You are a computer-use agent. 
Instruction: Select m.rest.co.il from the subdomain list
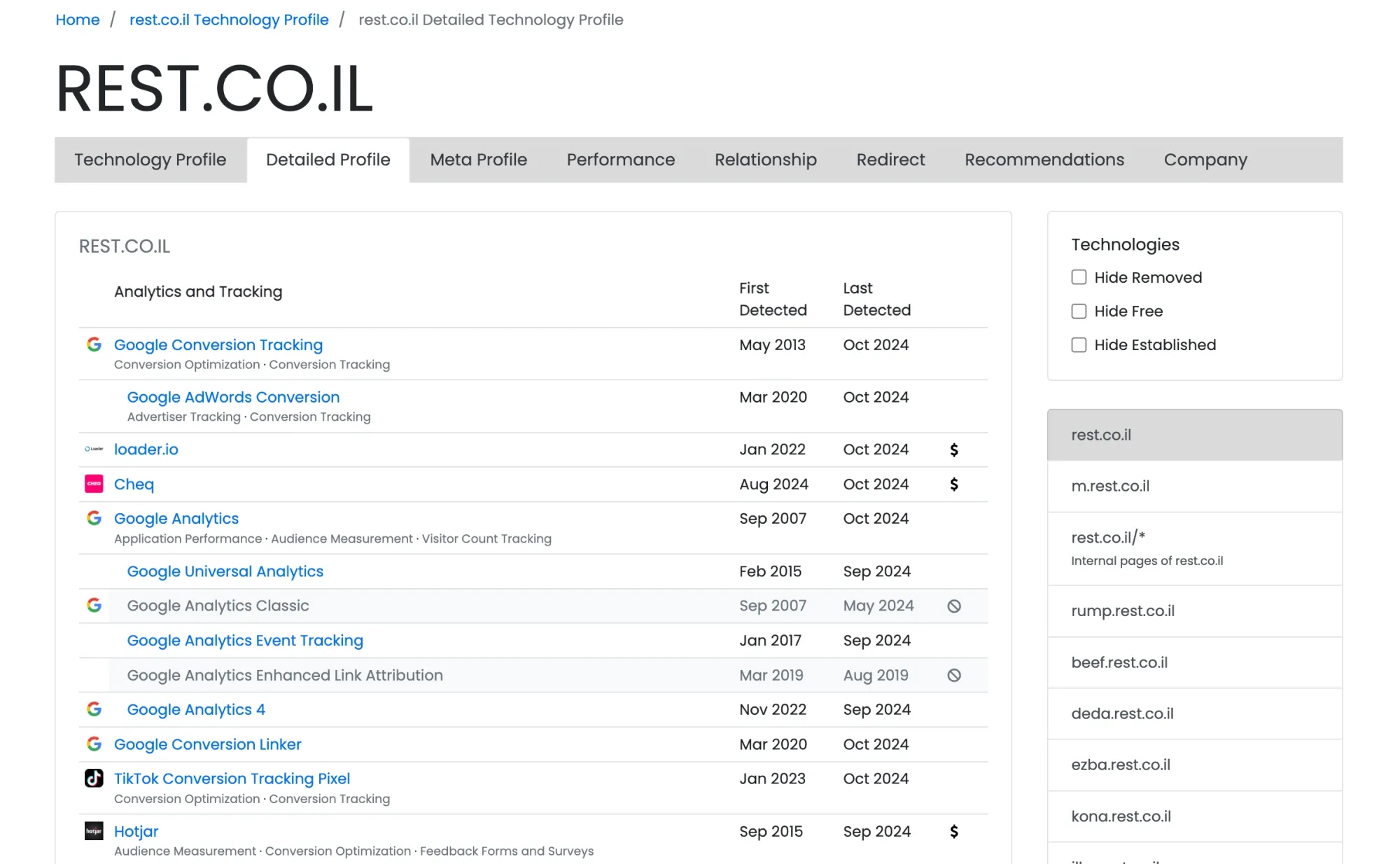[x=1109, y=486]
